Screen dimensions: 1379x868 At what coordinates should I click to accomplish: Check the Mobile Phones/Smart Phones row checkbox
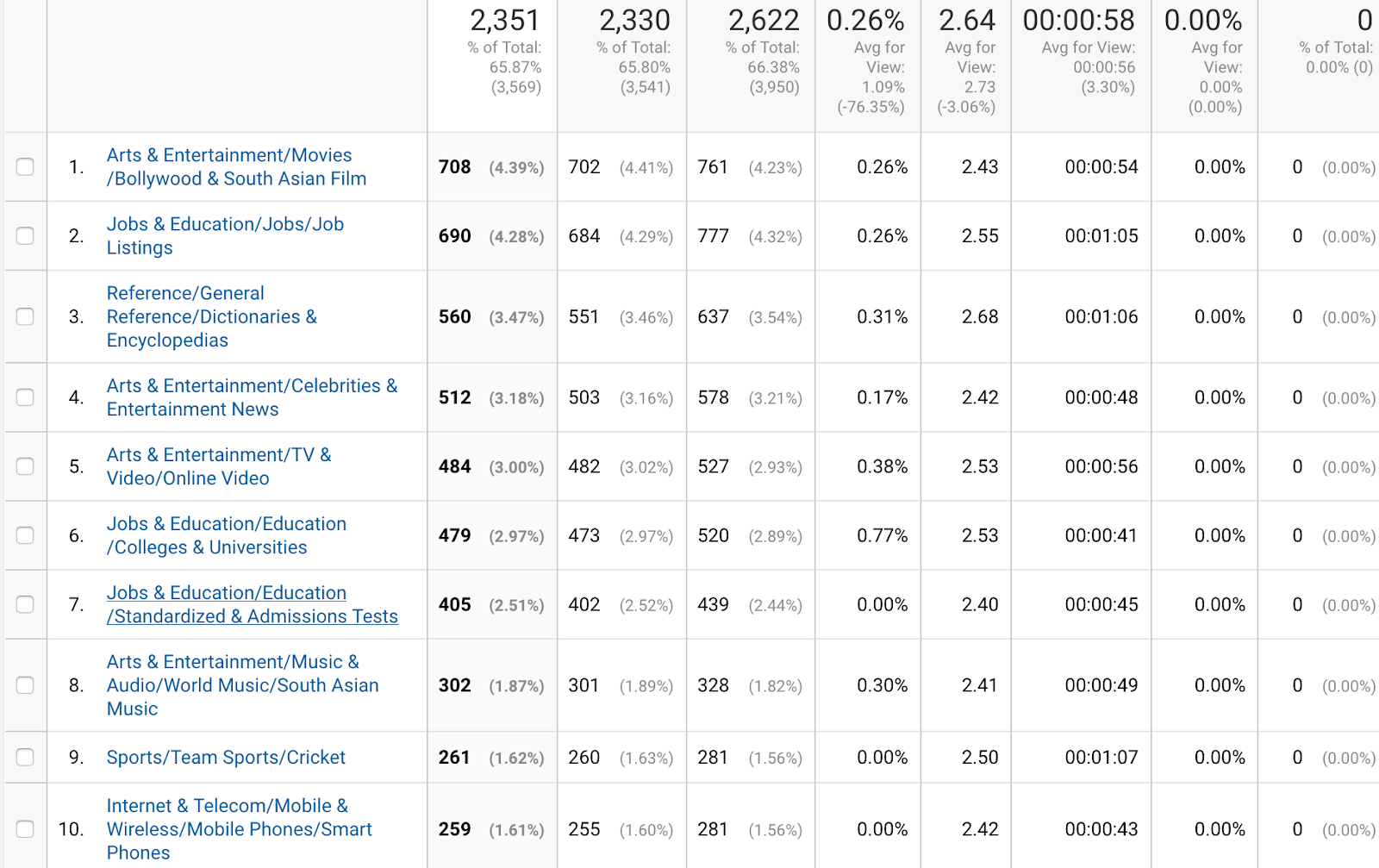click(25, 828)
